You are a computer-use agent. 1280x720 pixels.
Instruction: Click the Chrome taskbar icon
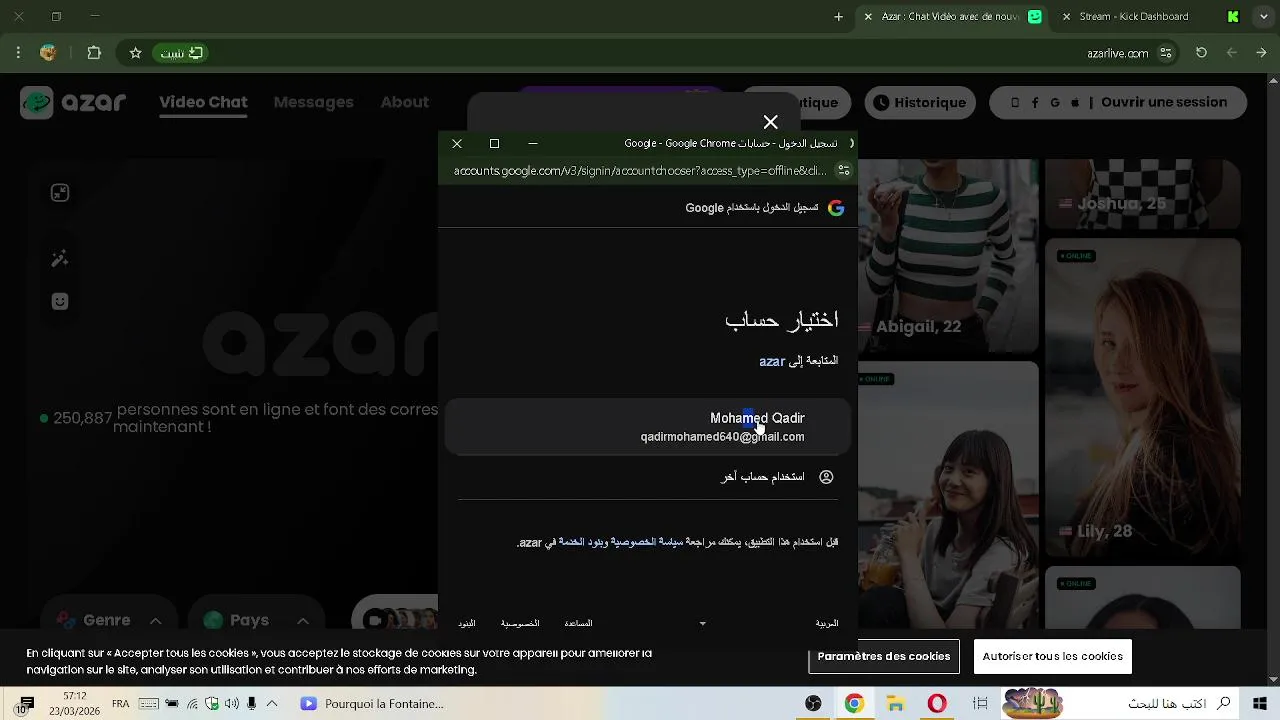(x=853, y=704)
